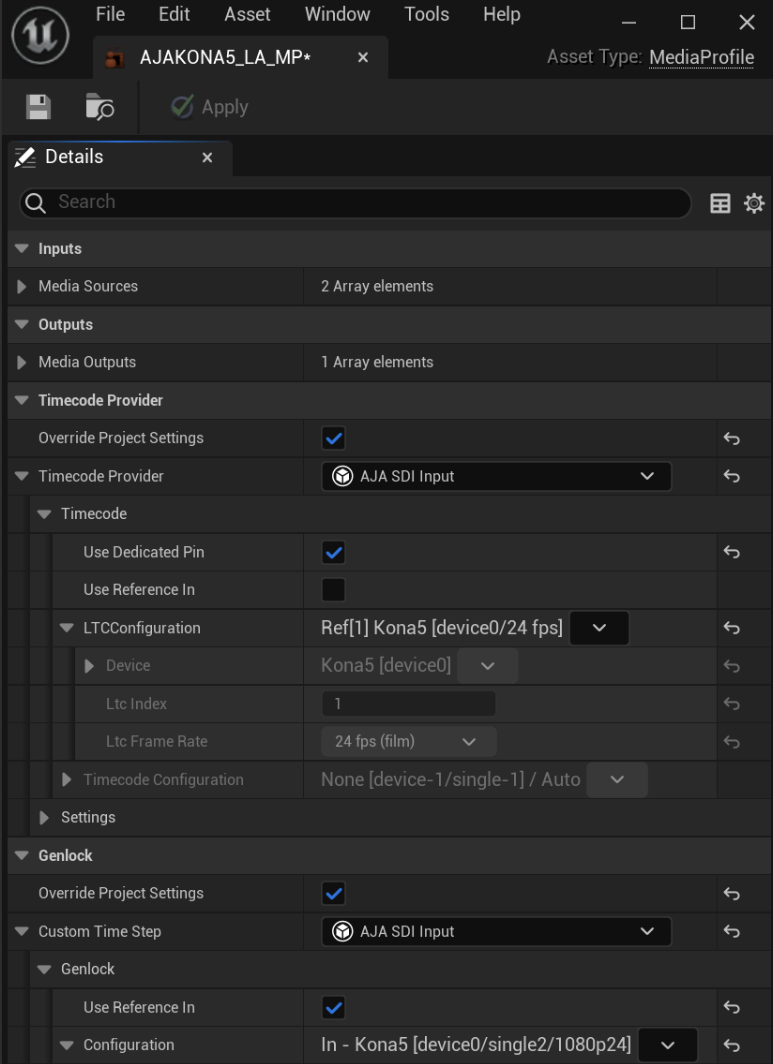Open the Details display filter grid icon
Image resolution: width=773 pixels, height=1064 pixels.
point(718,202)
